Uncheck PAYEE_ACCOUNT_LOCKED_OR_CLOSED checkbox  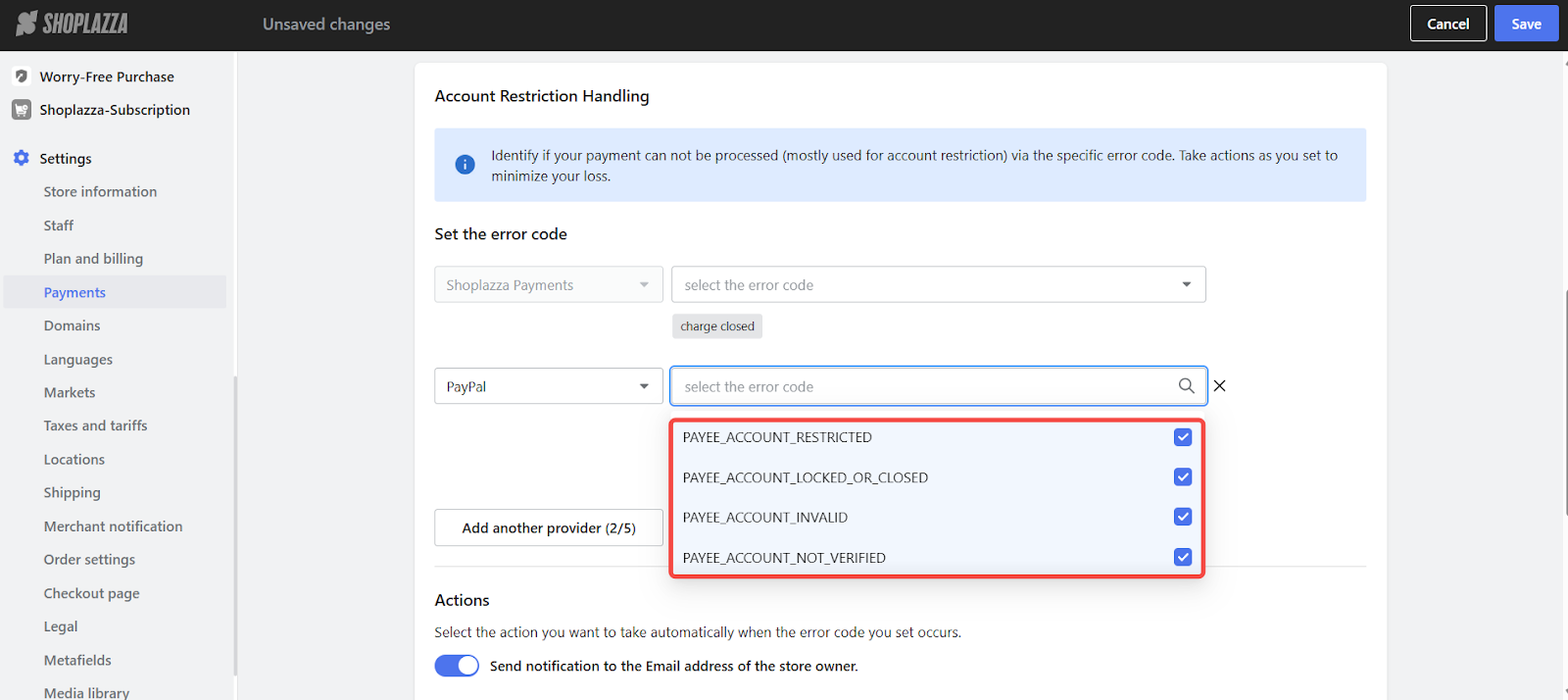(x=1183, y=477)
